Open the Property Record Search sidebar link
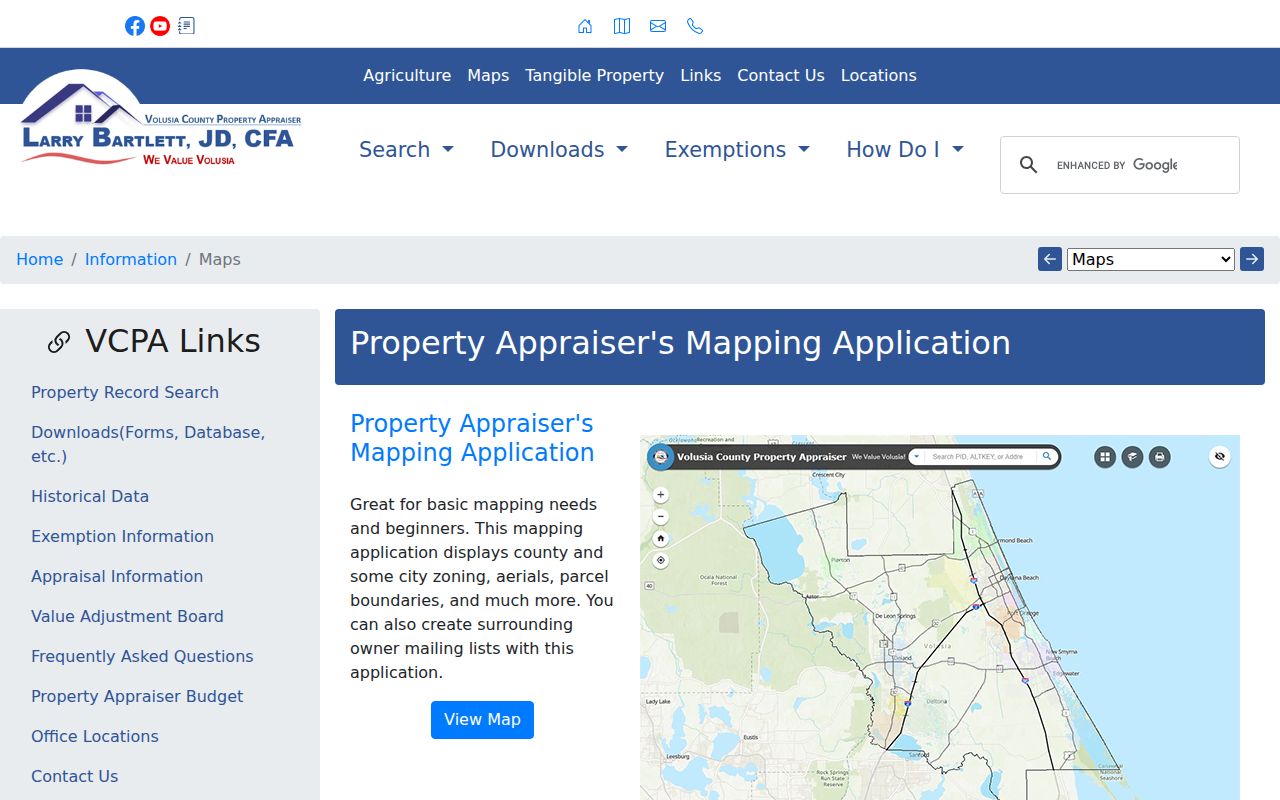This screenshot has height=800, width=1280. pyautogui.click(x=125, y=392)
